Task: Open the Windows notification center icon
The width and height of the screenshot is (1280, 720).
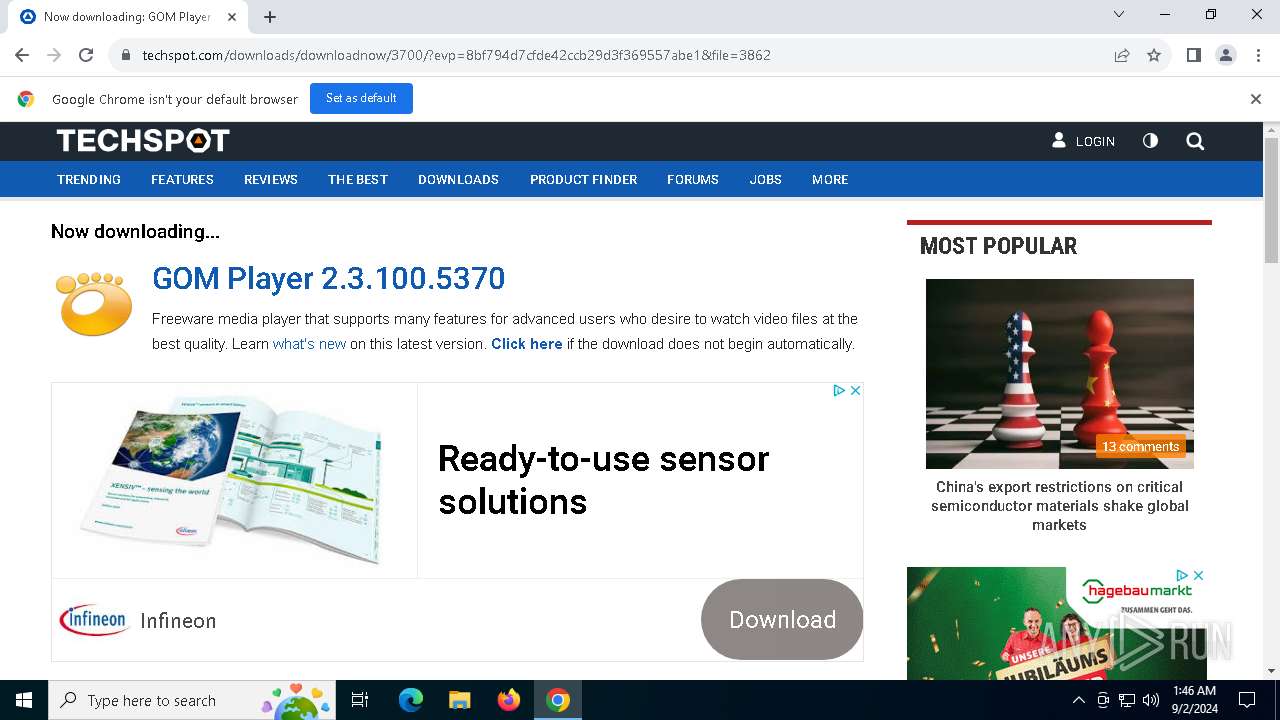Action: (1247, 700)
